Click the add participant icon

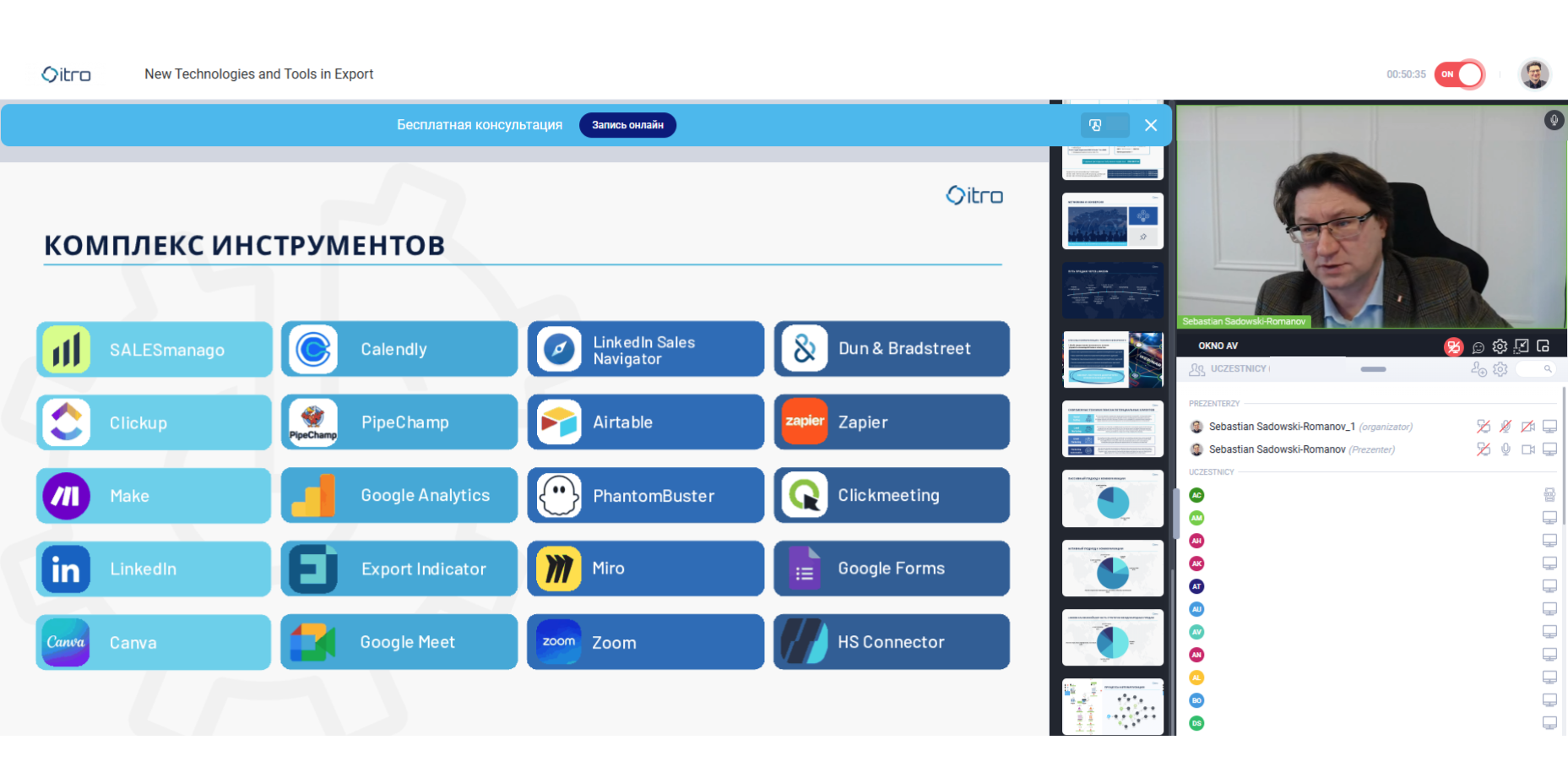[1478, 369]
